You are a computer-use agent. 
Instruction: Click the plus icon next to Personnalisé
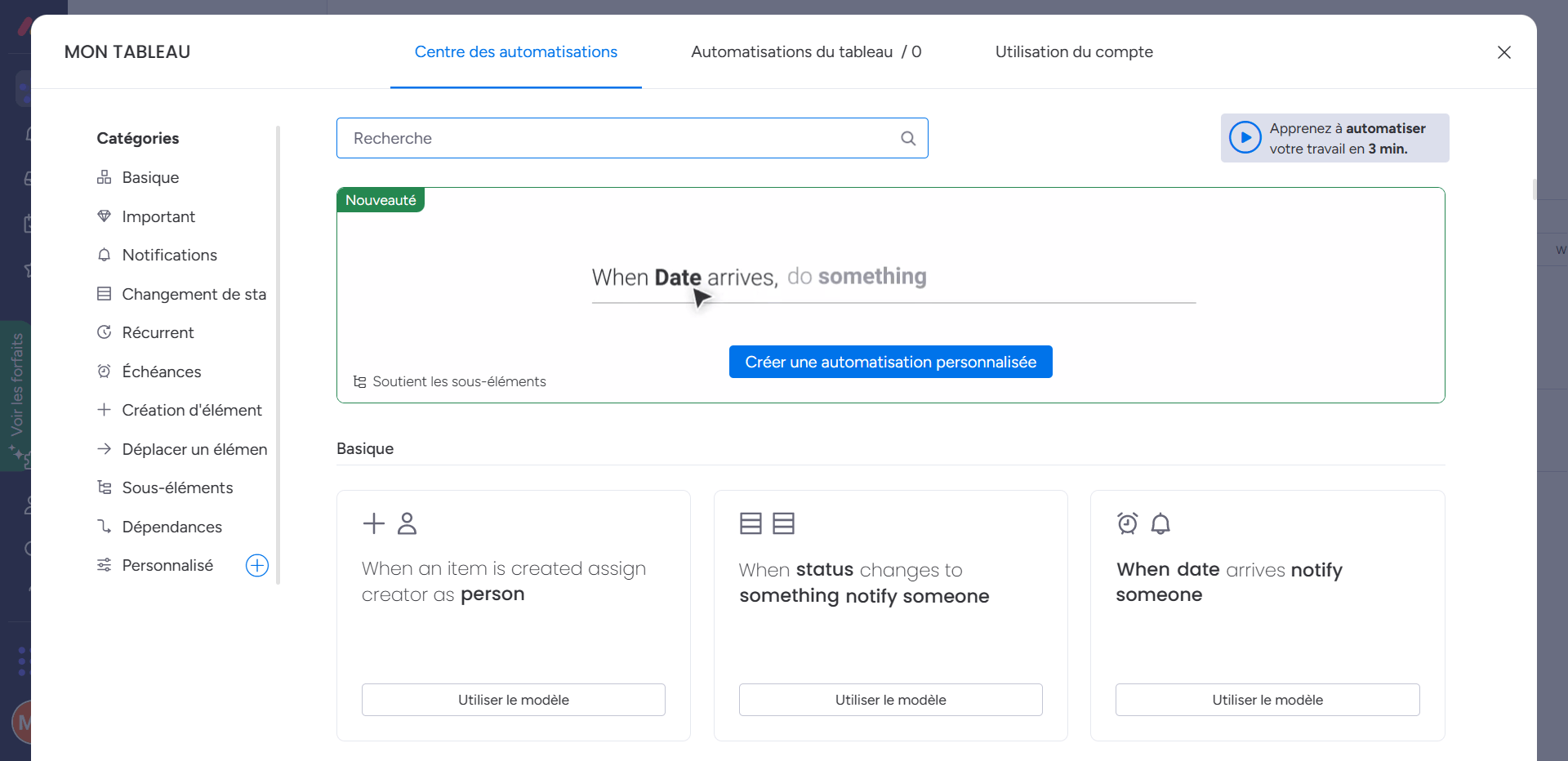[257, 565]
